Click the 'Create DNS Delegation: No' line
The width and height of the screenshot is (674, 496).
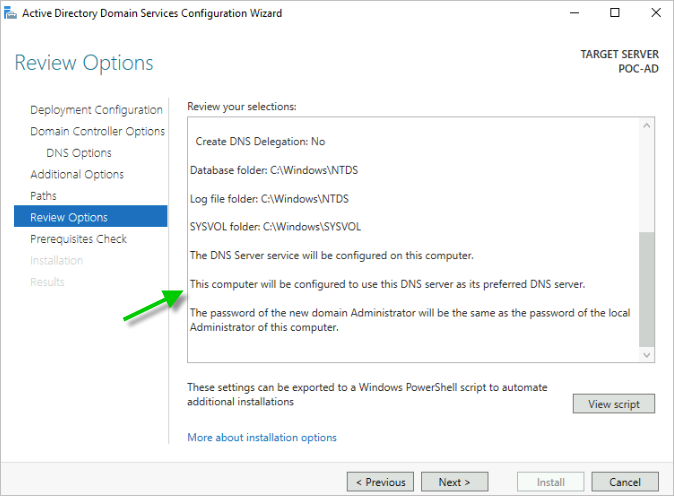[x=260, y=141]
